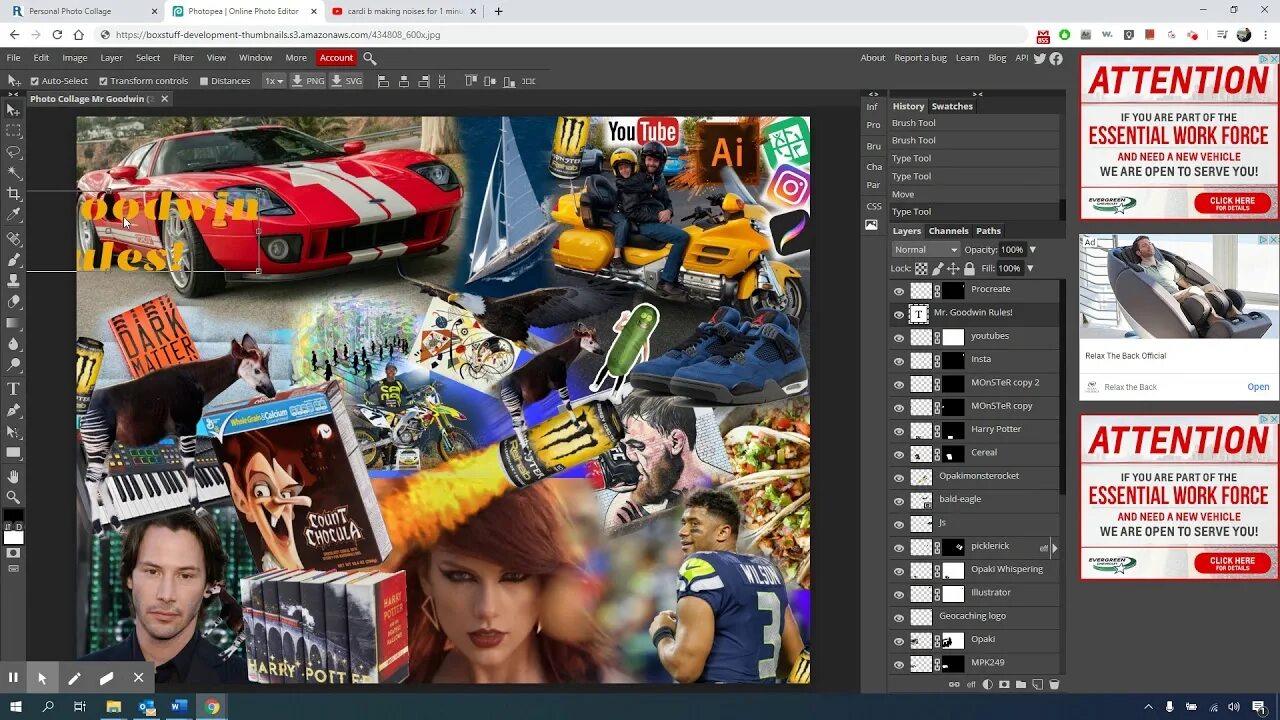Select the Spot Healing tool
This screenshot has height=720, width=1280.
point(13,239)
